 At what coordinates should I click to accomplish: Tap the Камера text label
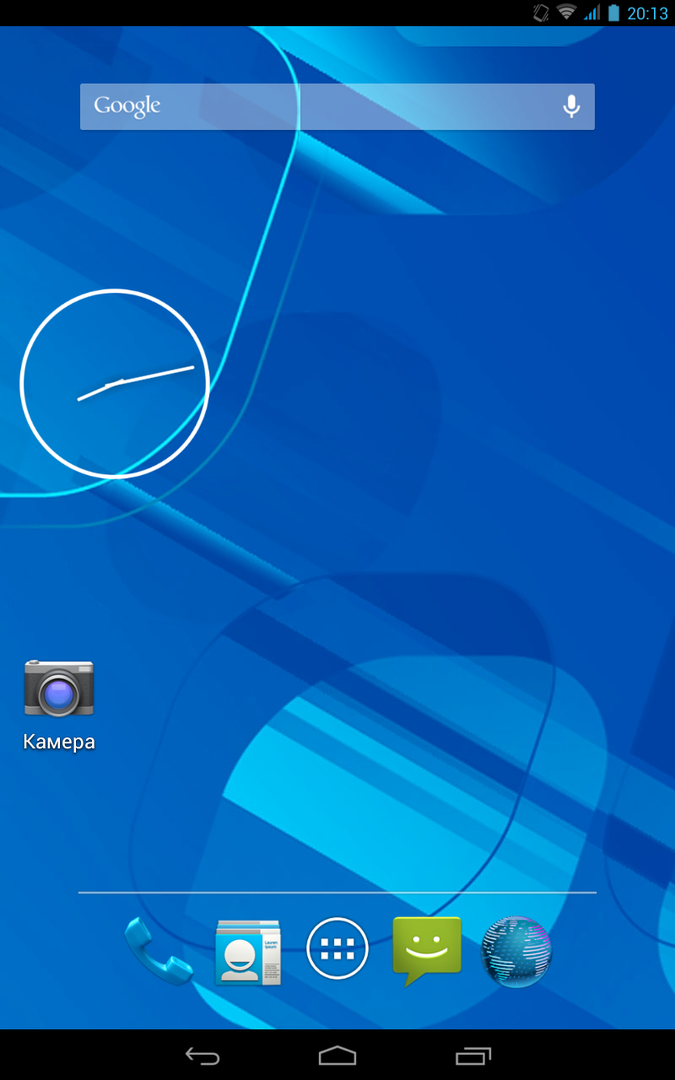point(59,742)
